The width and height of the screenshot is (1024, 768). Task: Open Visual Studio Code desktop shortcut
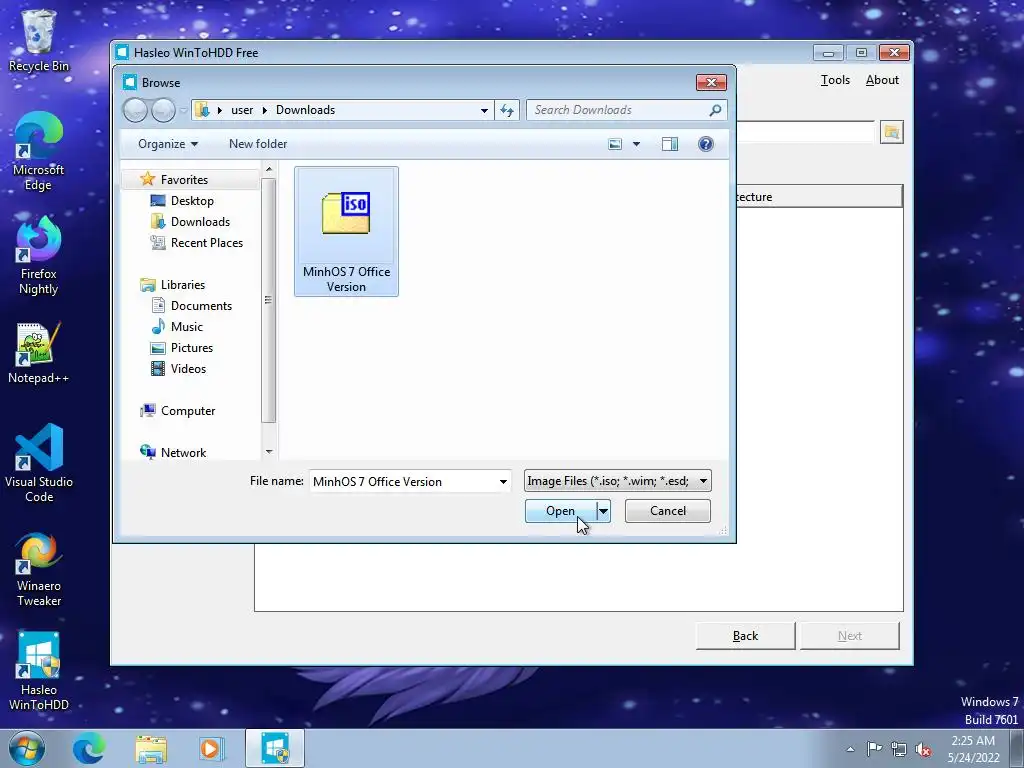click(x=39, y=463)
